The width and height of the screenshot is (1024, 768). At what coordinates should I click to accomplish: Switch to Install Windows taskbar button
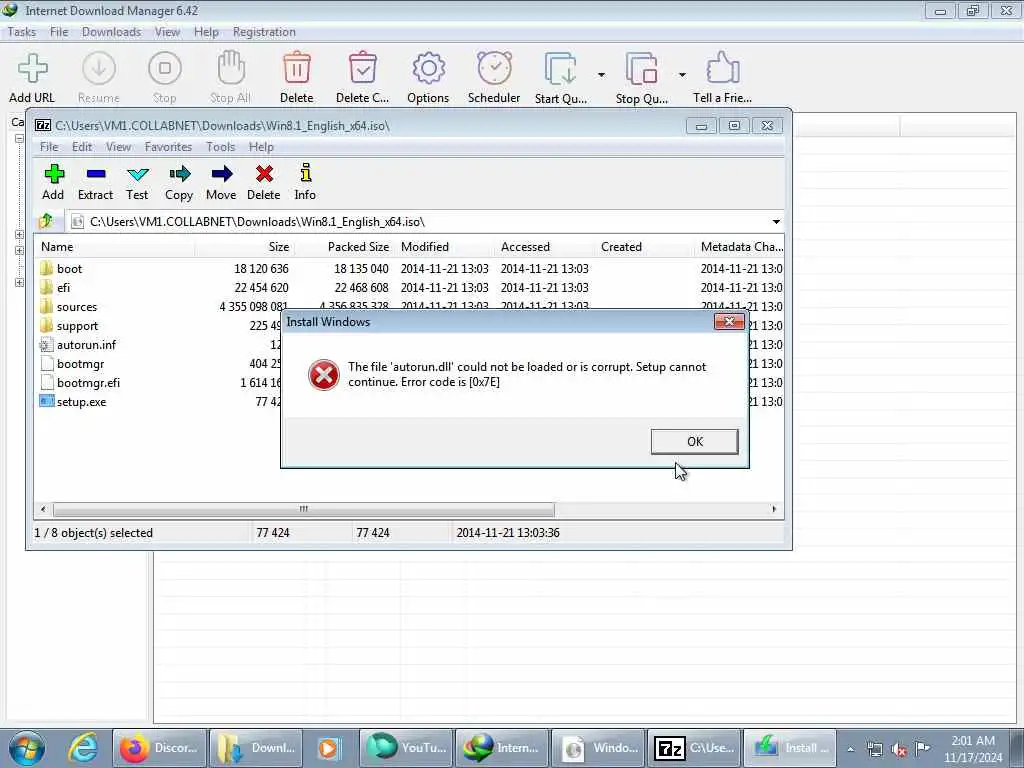[x=789, y=748]
